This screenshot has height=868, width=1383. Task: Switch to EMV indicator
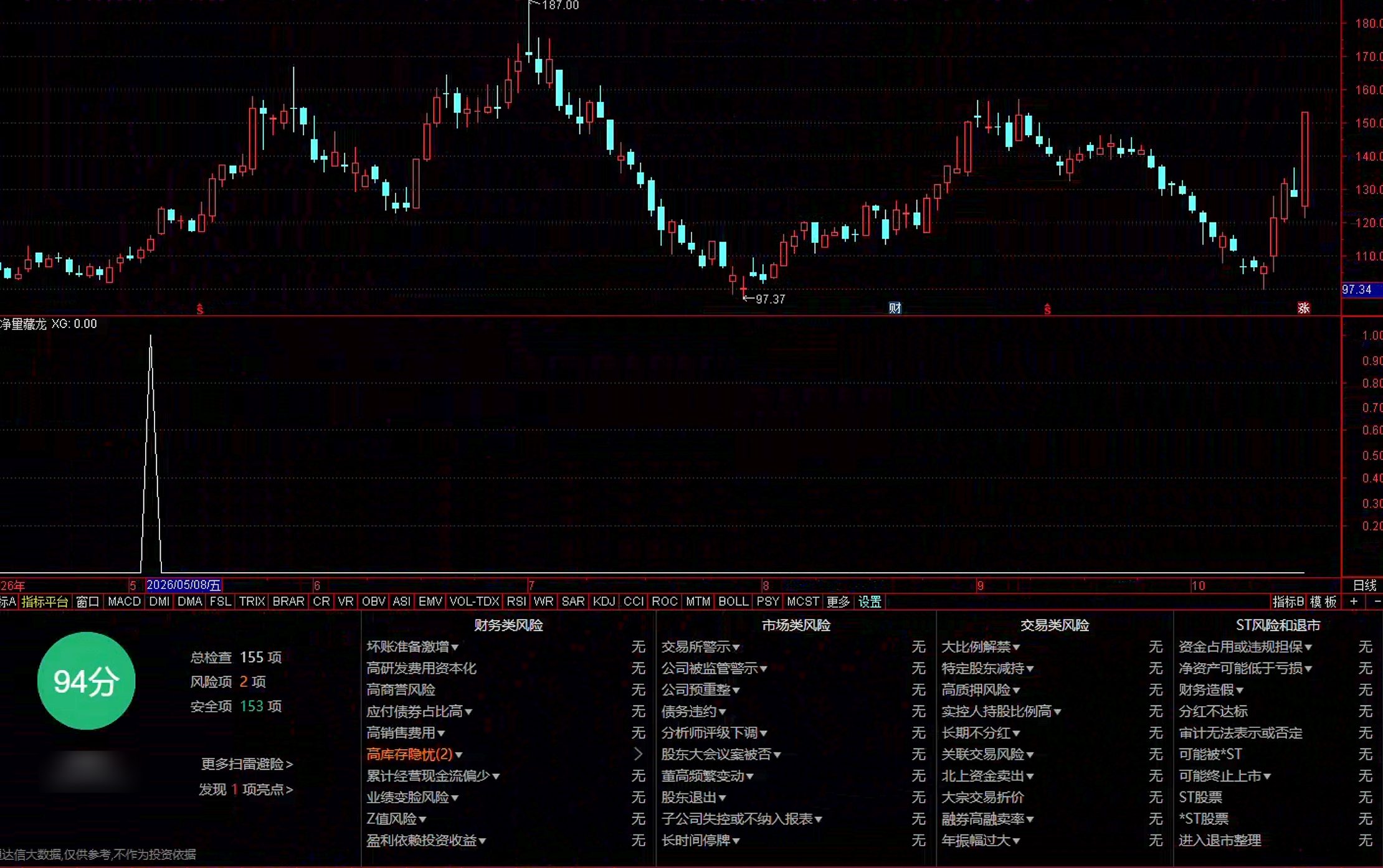tap(430, 601)
